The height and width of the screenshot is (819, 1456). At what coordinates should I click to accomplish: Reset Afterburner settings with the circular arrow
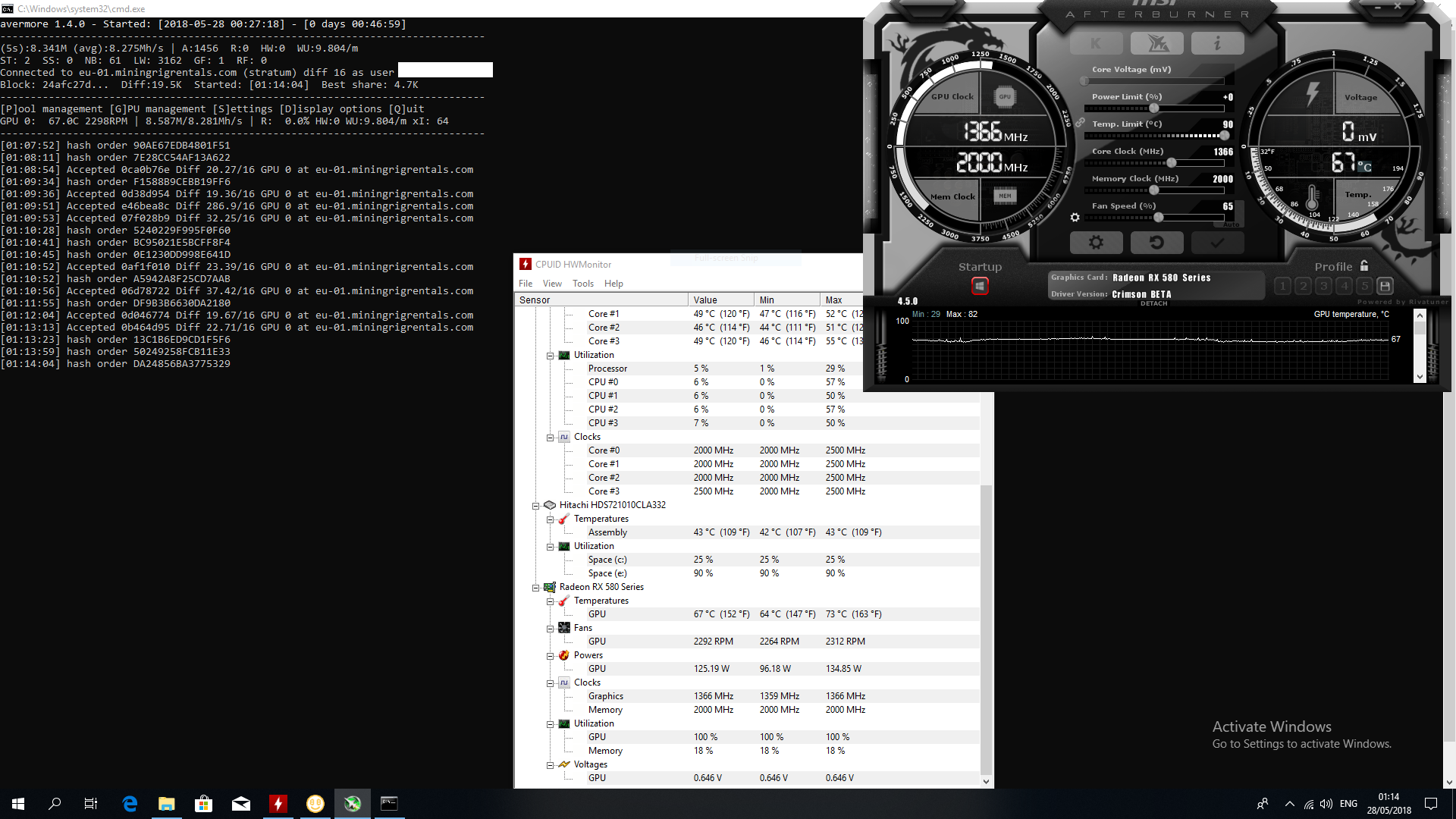pos(1156,243)
